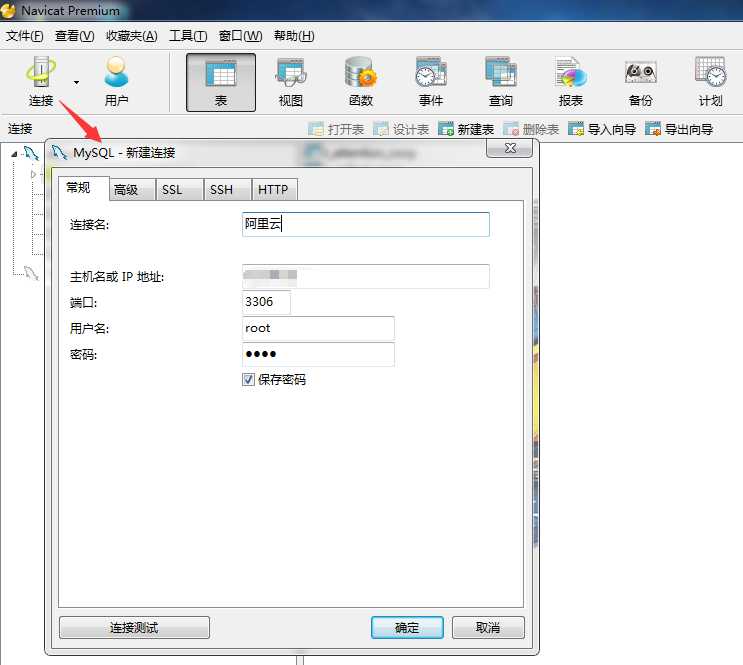
Task: Expand the Connection dropdown arrow
Action: pos(76,82)
